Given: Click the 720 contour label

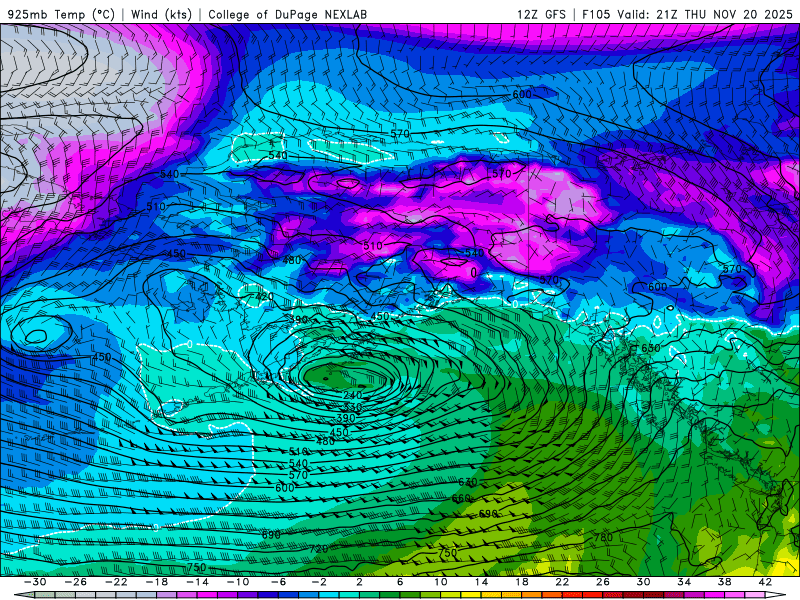Looking at the screenshot, I should tap(318, 549).
